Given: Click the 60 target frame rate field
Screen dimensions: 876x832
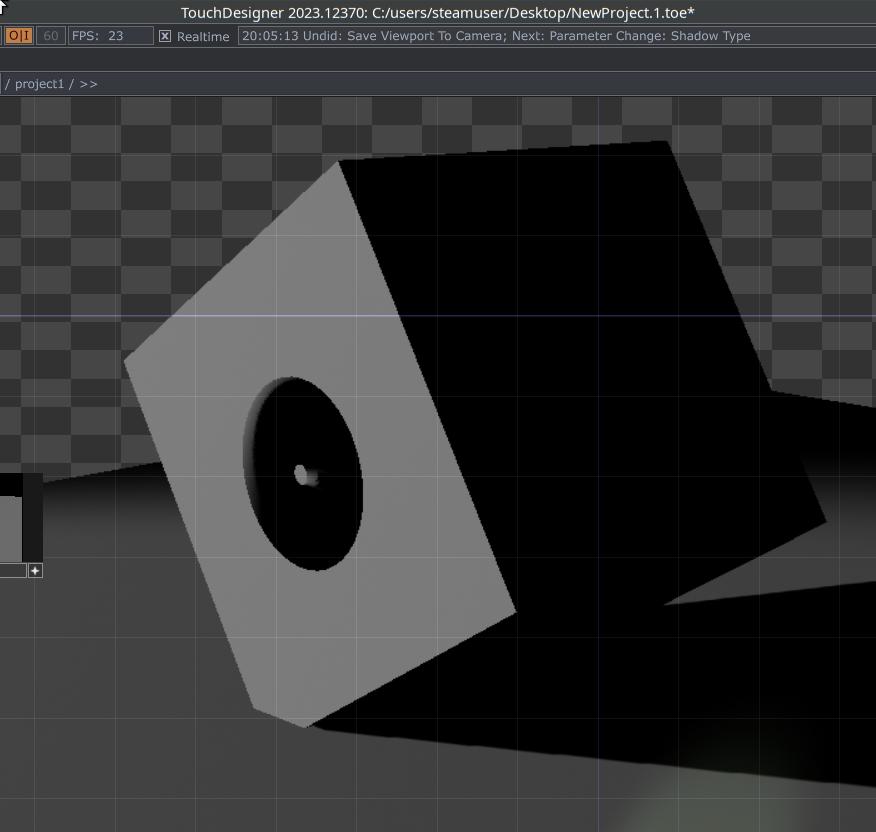Looking at the screenshot, I should tap(51, 36).
